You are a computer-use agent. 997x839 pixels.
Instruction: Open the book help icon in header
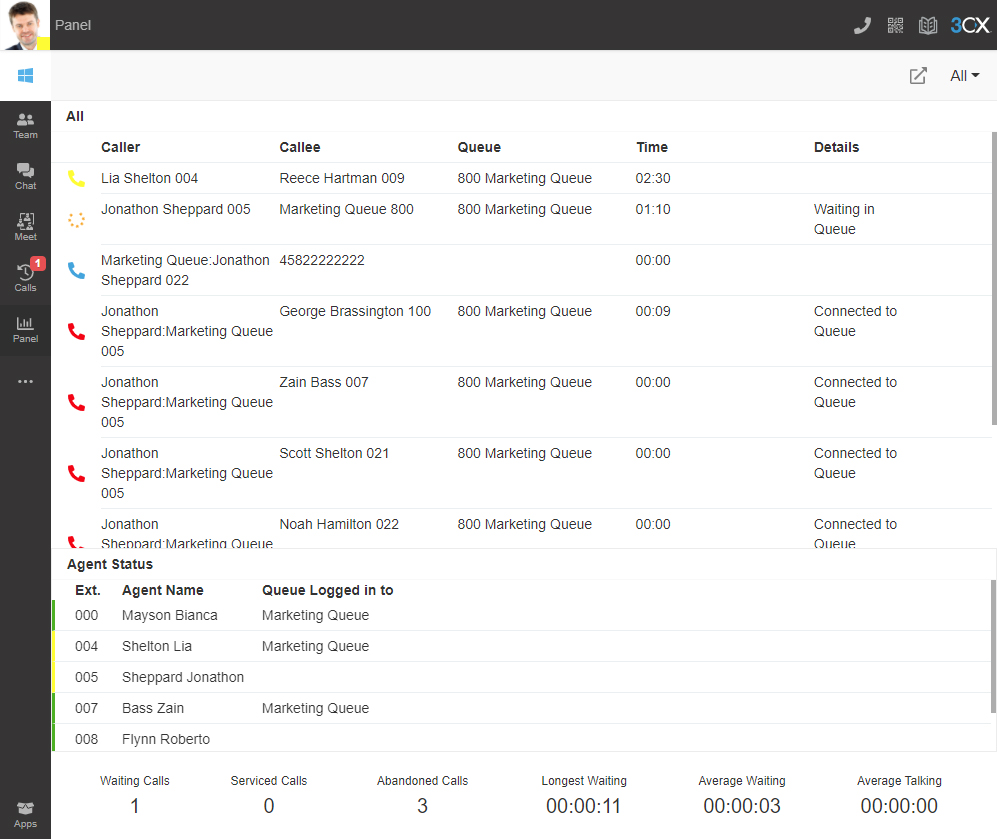928,25
